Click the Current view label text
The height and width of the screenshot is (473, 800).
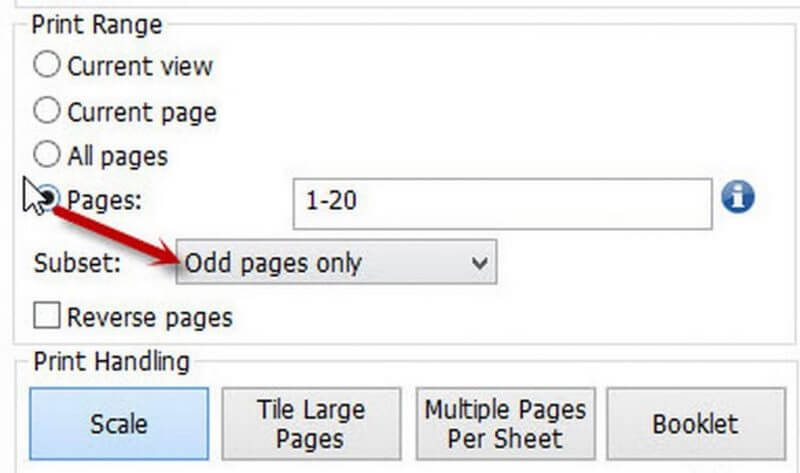click(140, 67)
